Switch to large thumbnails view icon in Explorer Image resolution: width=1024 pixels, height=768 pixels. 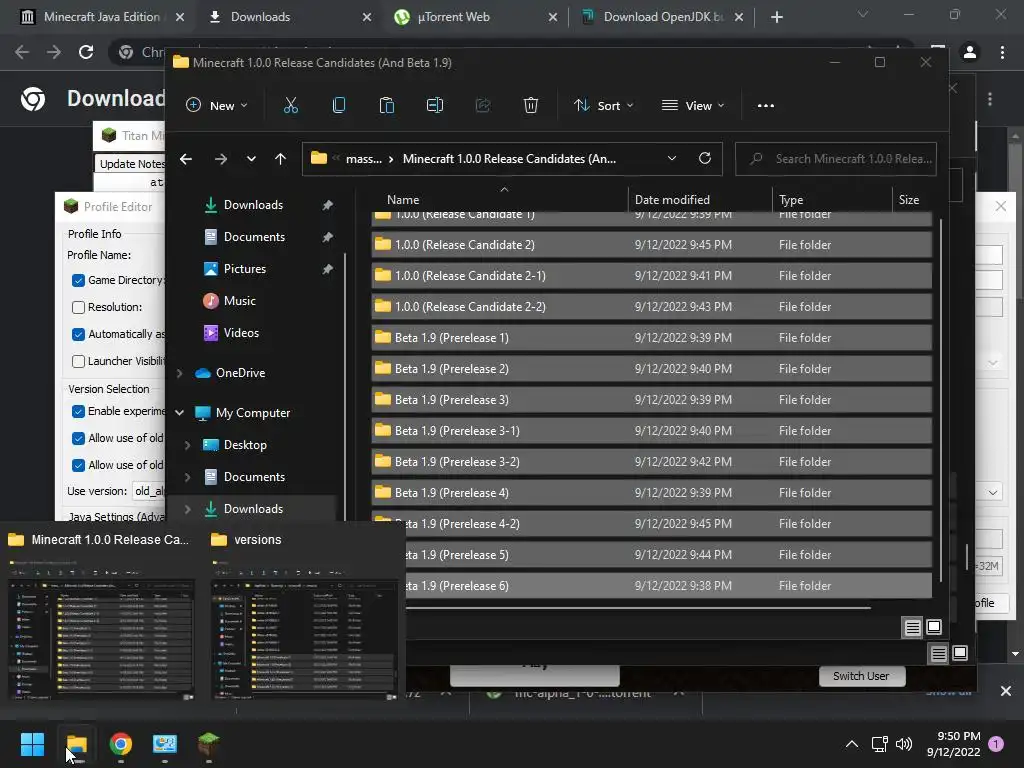(935, 627)
